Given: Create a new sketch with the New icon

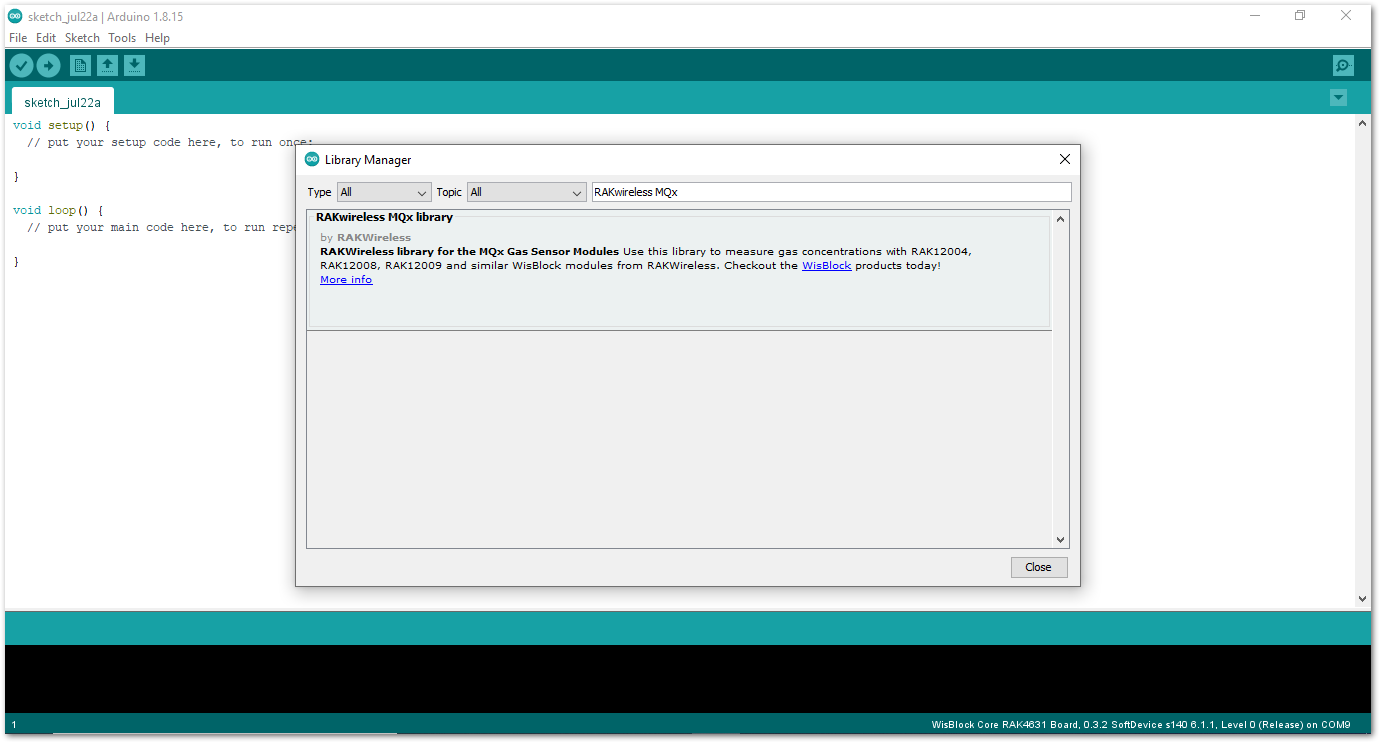Looking at the screenshot, I should (x=80, y=66).
